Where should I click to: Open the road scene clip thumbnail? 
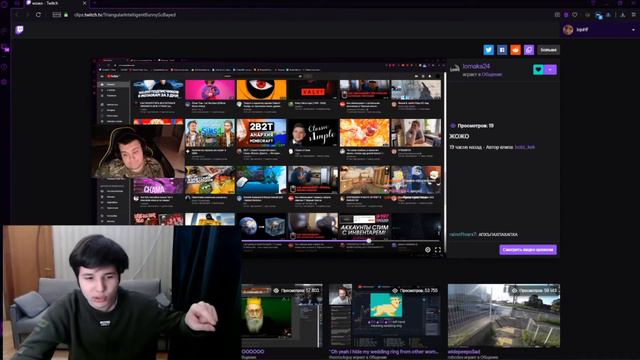point(504,316)
